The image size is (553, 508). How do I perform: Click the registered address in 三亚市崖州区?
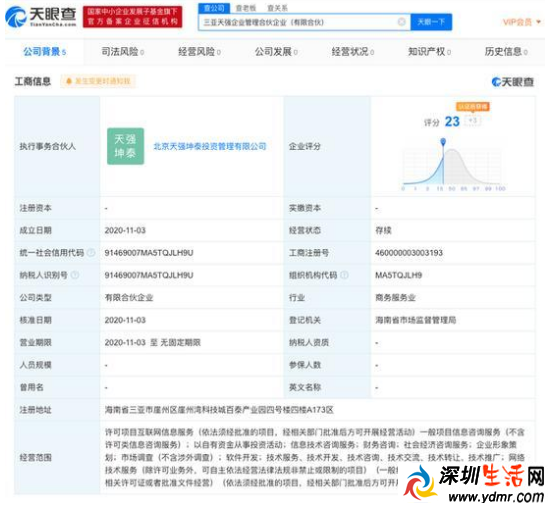[x=219, y=410]
